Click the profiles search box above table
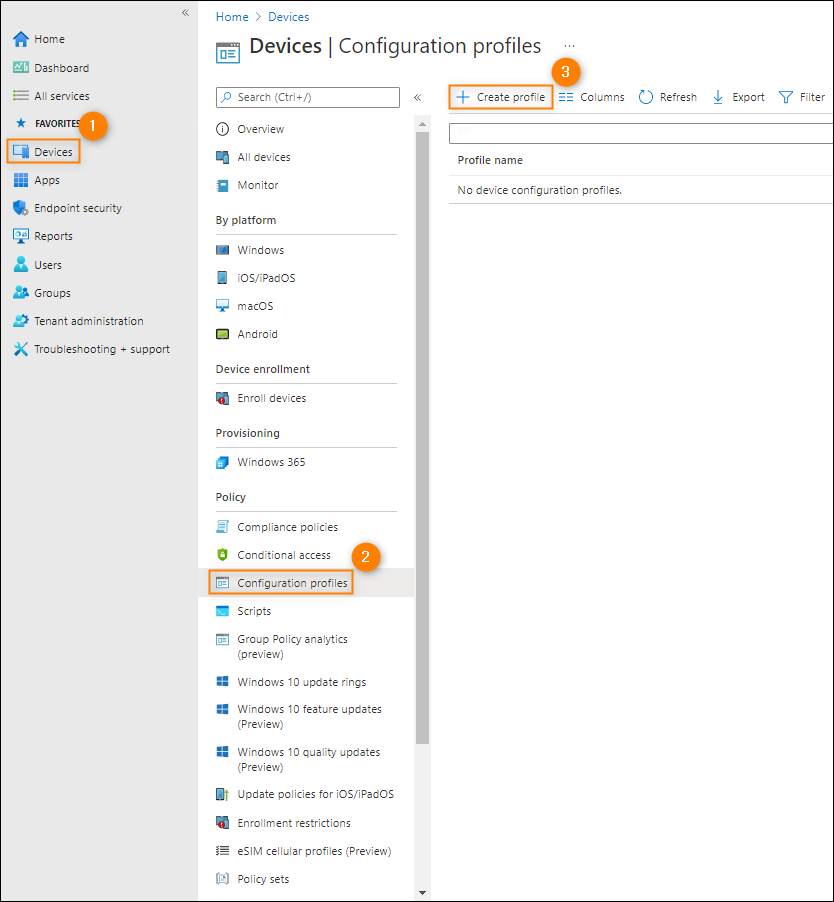 point(641,133)
